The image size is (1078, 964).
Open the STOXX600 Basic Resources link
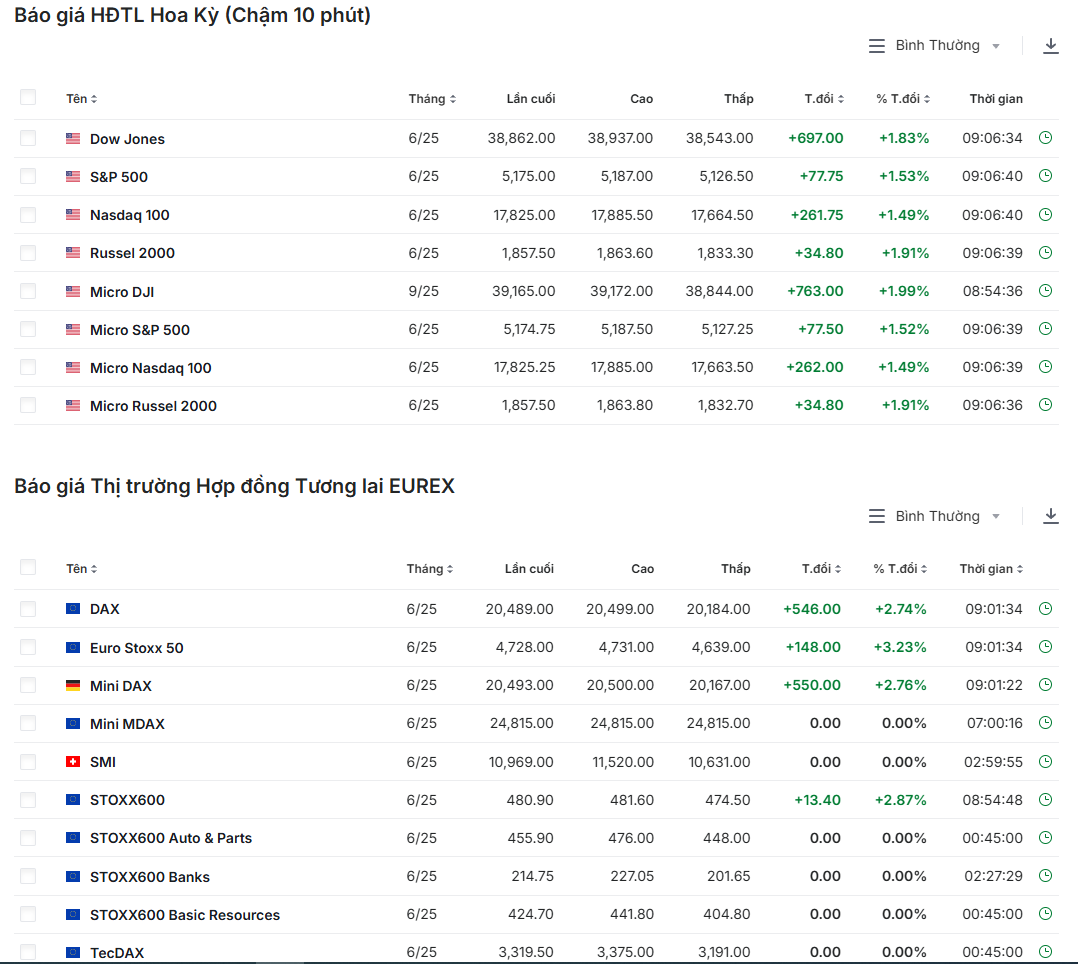[185, 915]
